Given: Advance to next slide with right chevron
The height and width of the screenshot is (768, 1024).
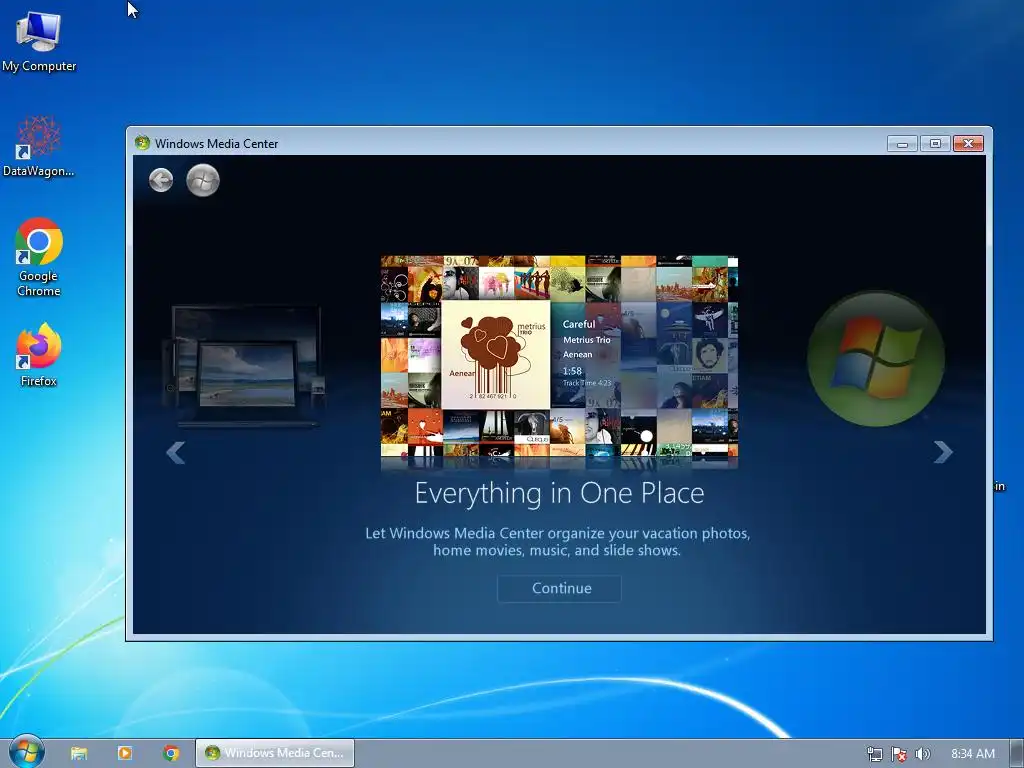Looking at the screenshot, I should [943, 452].
